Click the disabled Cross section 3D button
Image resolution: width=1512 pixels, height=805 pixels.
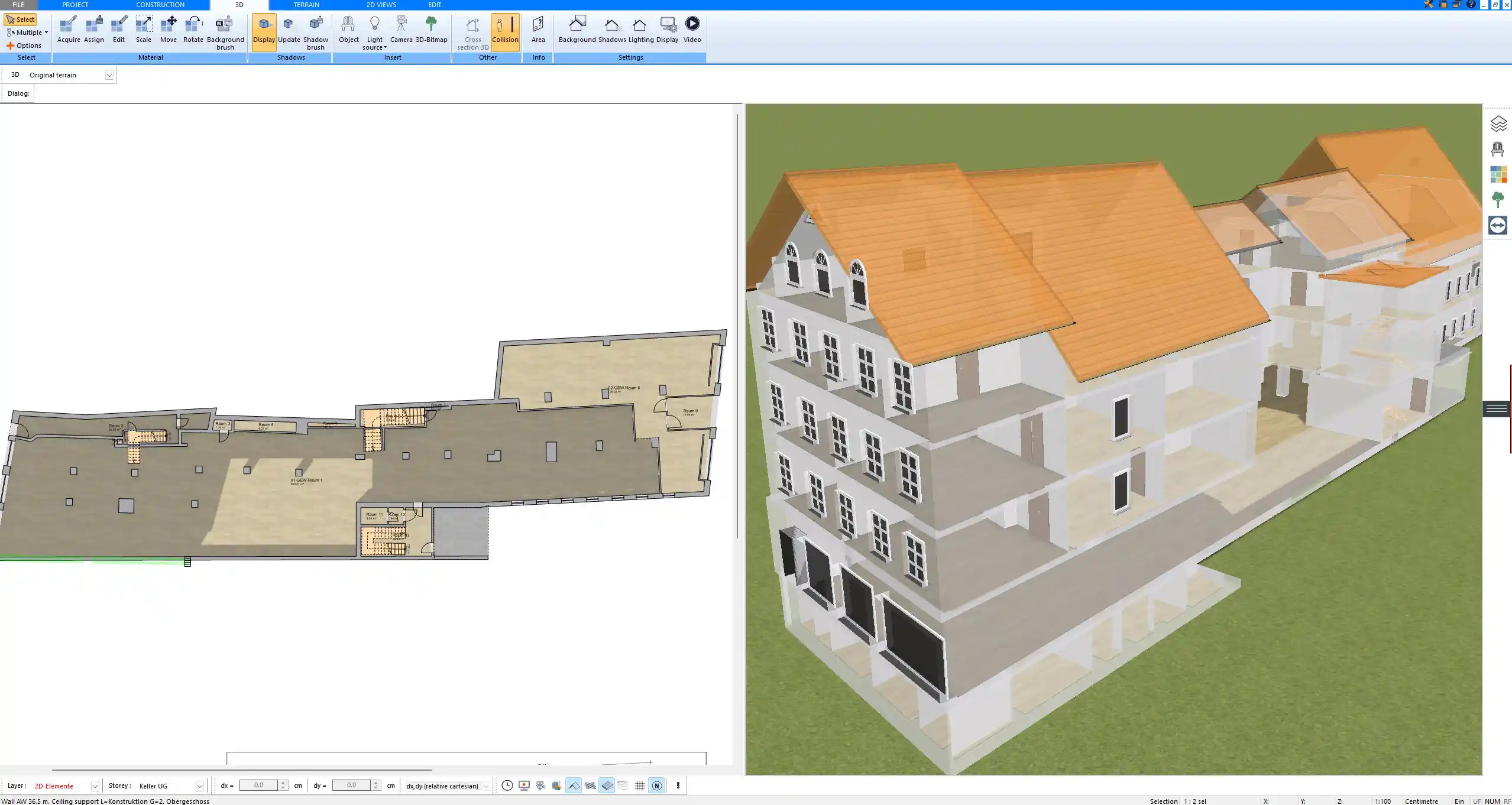tap(472, 33)
